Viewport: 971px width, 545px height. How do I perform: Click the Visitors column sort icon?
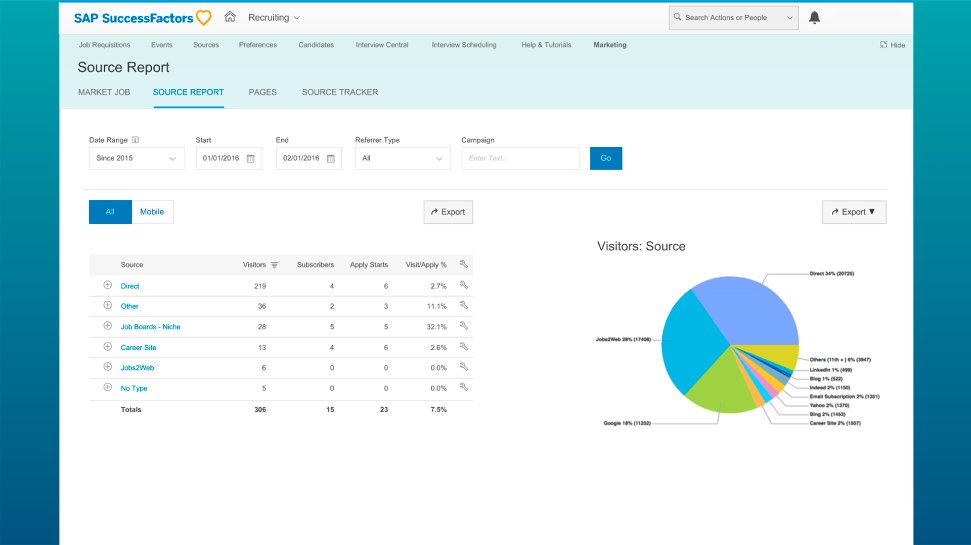tap(274, 265)
